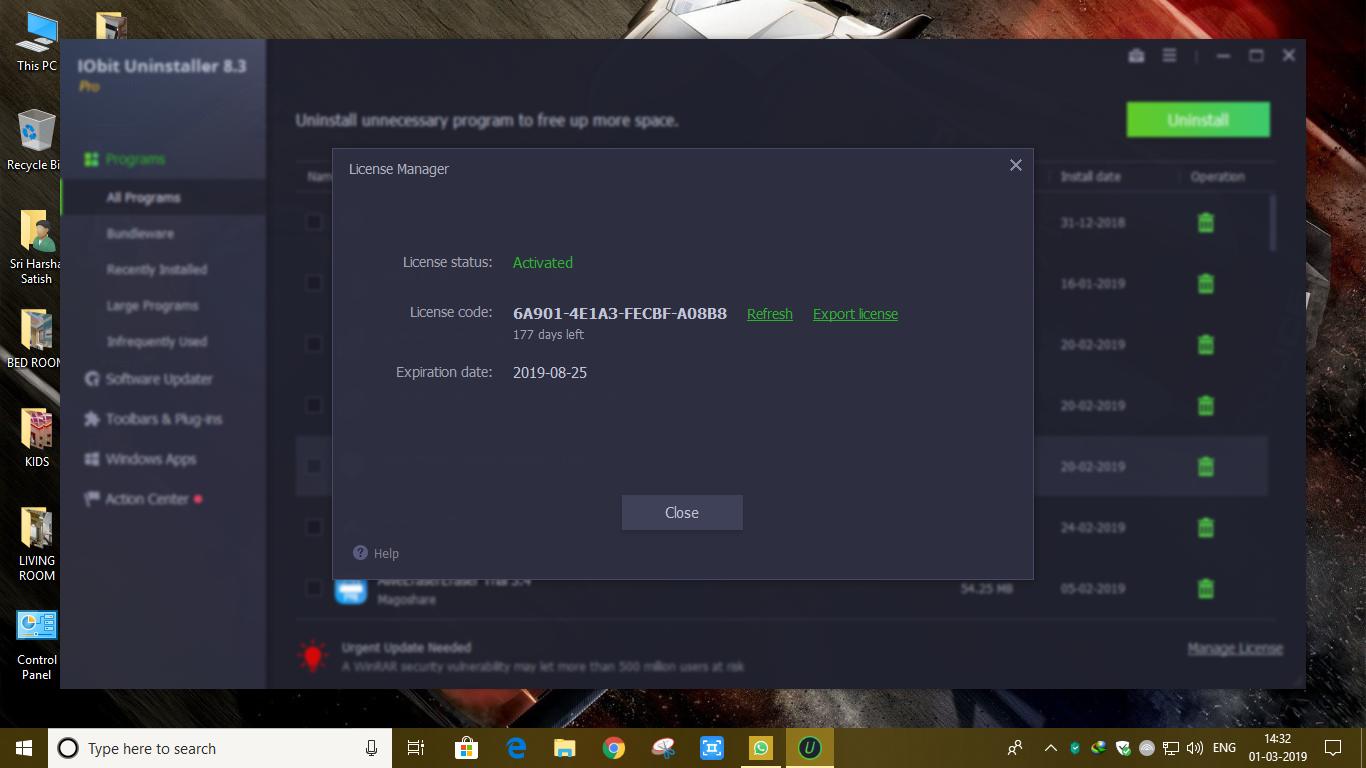Open Microsoft Edge from the taskbar
Screen dimensions: 1366x768
click(516, 748)
